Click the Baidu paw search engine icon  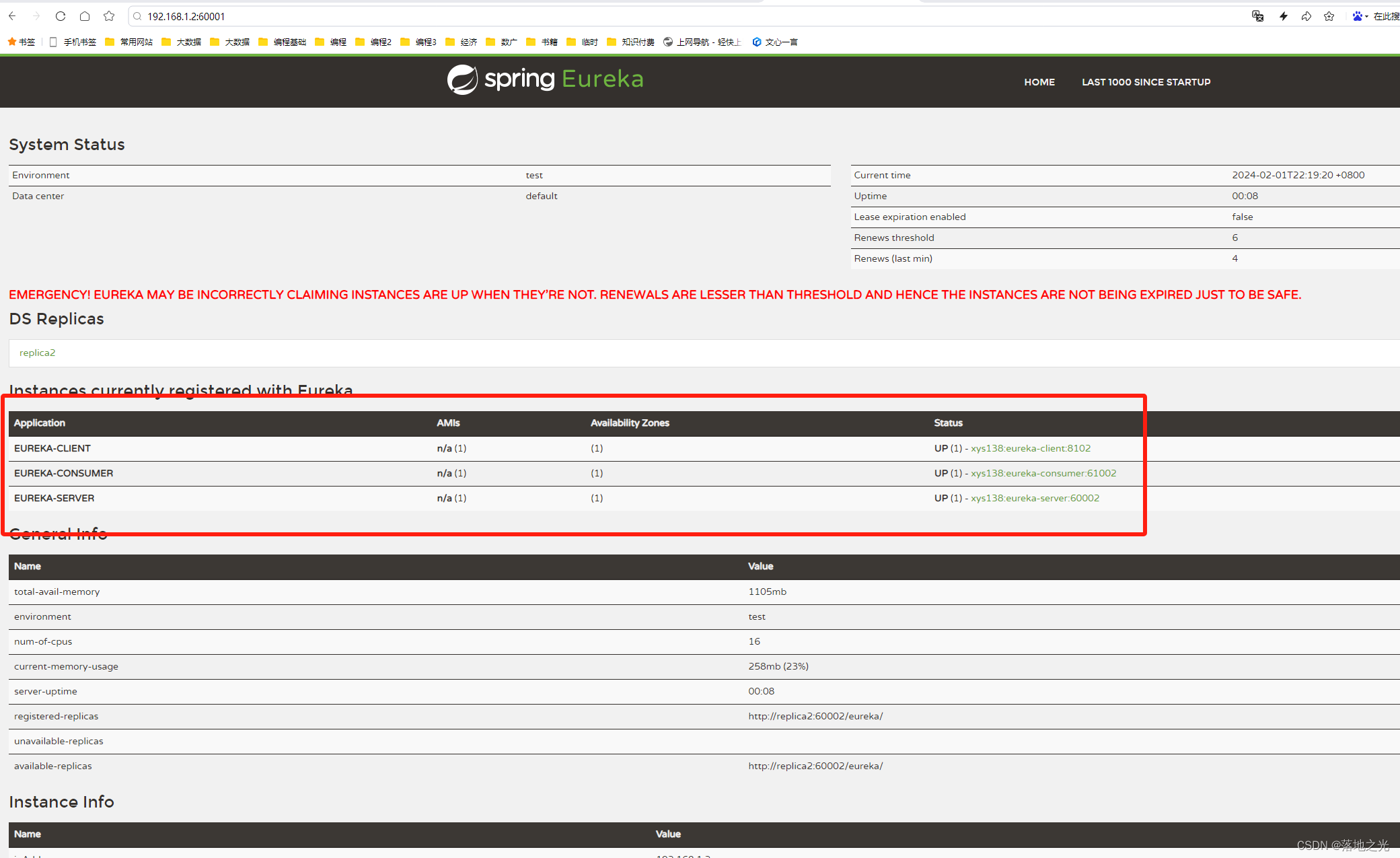[1358, 16]
